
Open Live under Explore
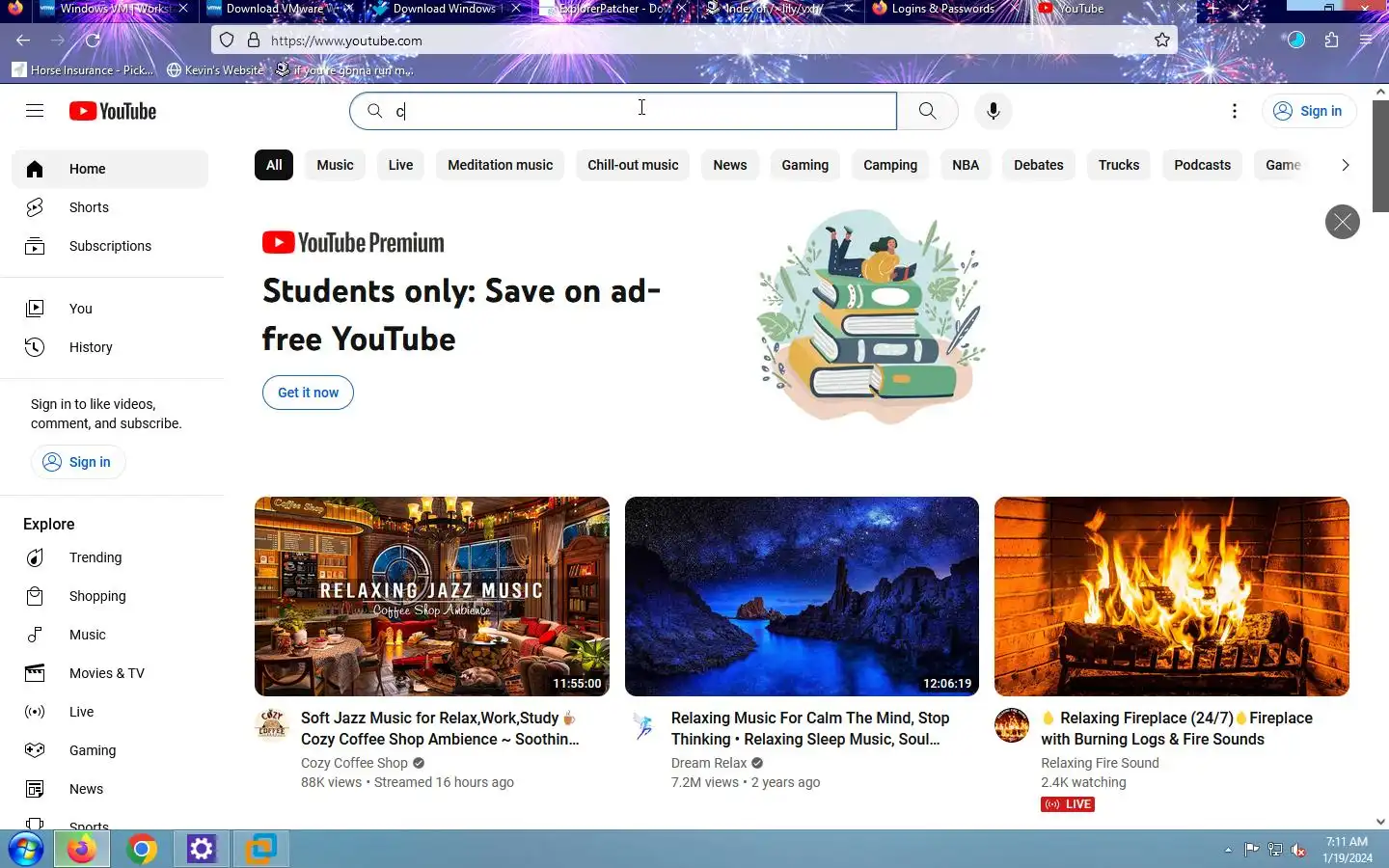pos(110,712)
